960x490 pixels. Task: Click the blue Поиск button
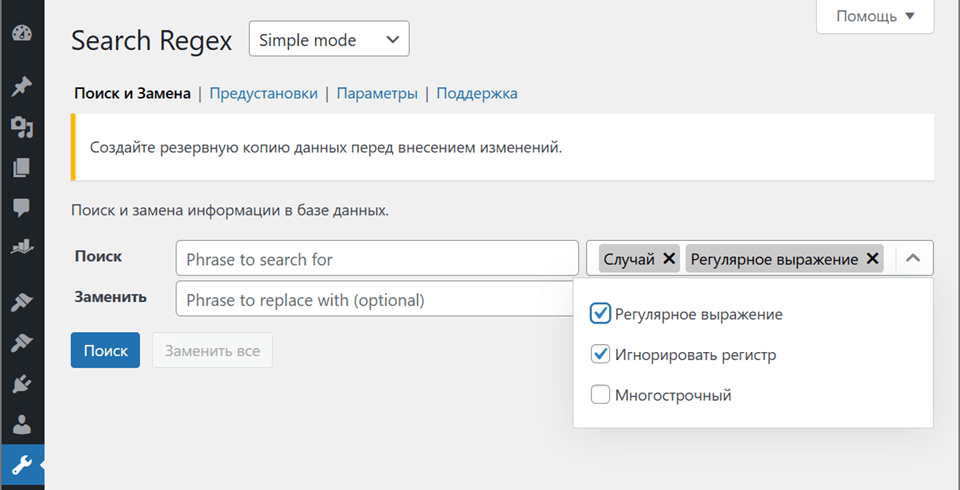105,350
